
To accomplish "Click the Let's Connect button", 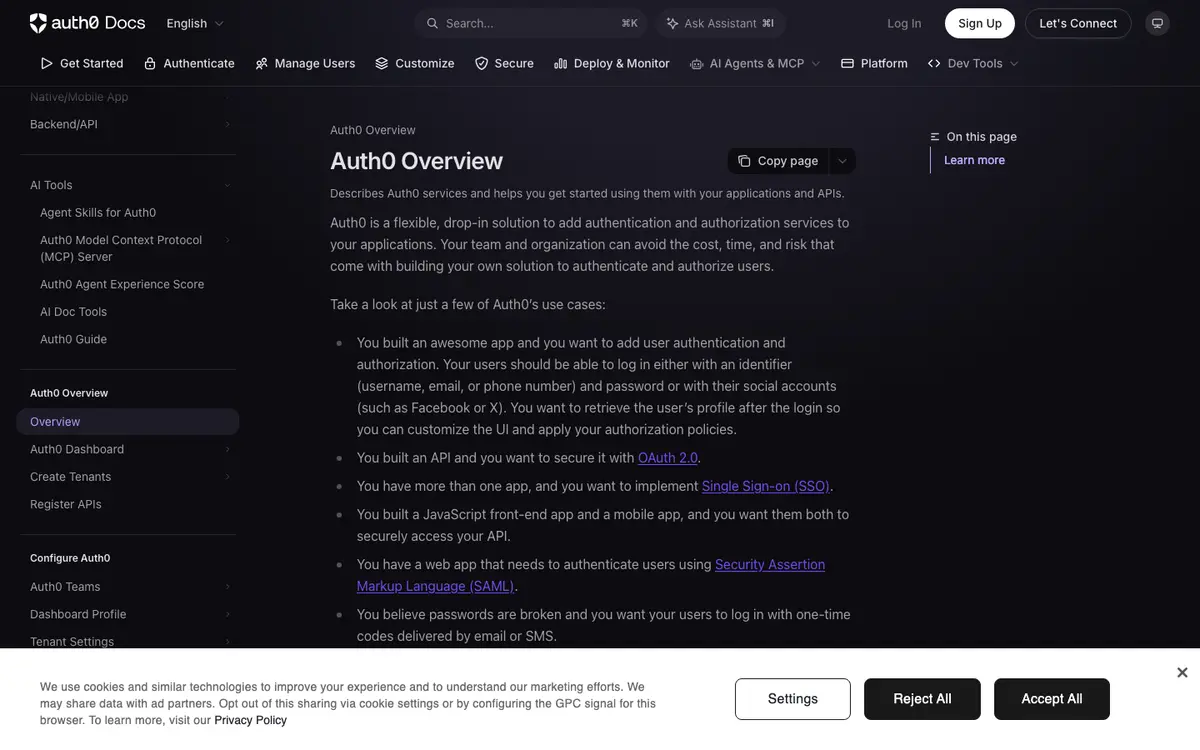I will 1078,23.
